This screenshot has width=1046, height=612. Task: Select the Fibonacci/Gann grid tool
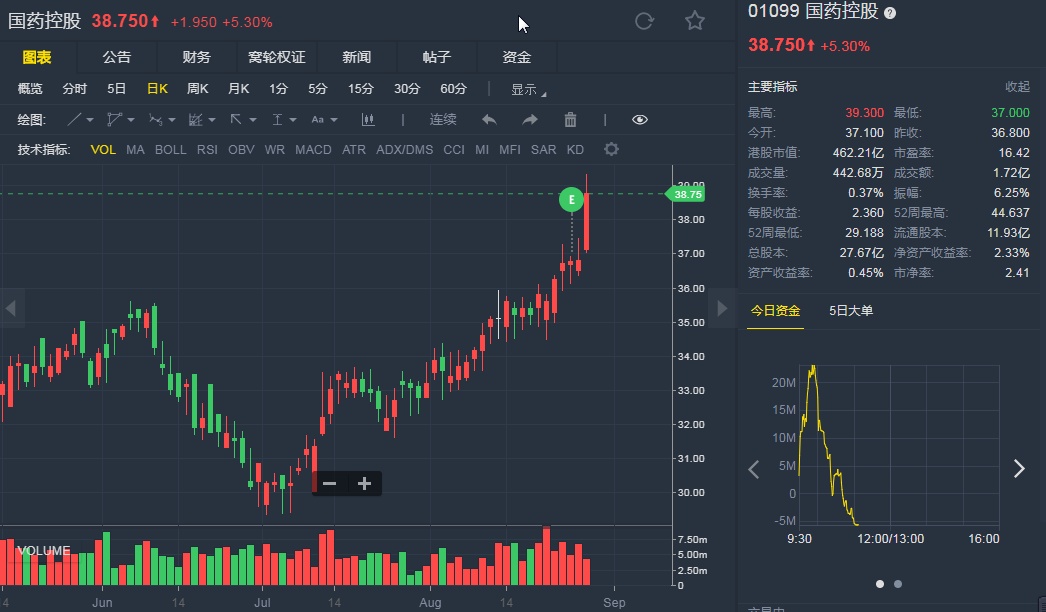(x=195, y=119)
